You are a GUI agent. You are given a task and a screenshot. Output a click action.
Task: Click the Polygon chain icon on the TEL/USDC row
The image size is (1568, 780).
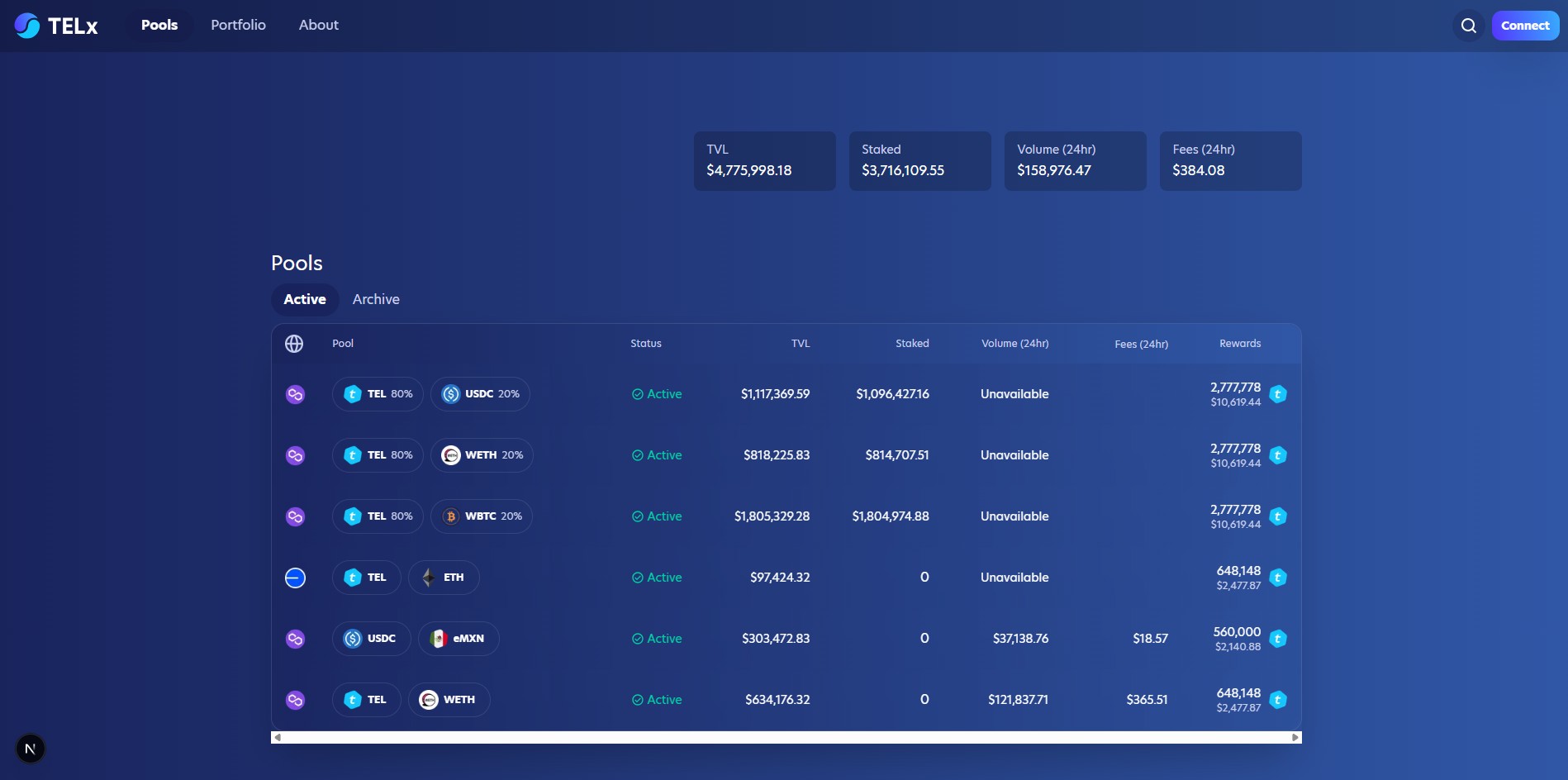295,394
